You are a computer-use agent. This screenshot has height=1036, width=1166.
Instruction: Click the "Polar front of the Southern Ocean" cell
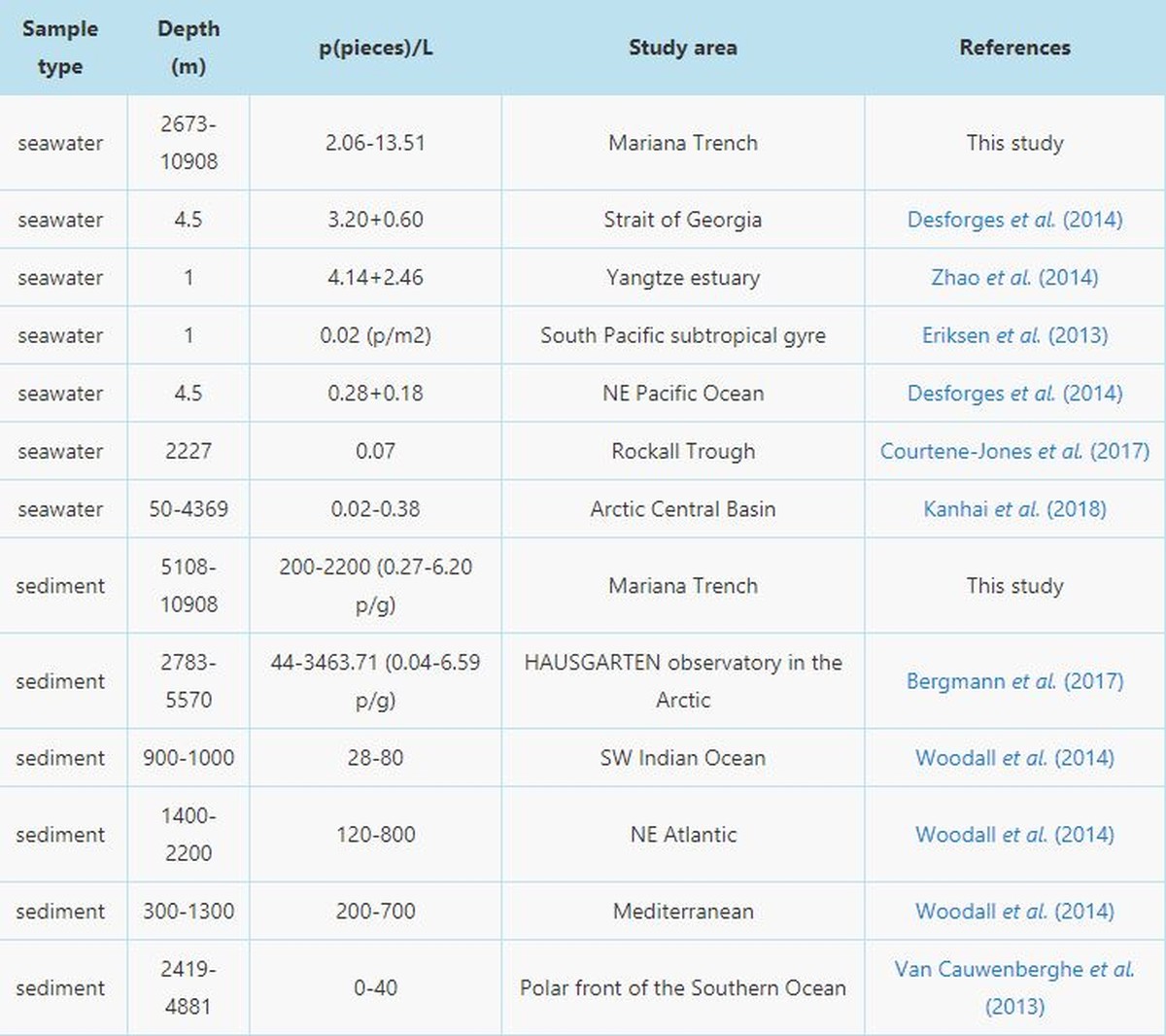coord(683,987)
